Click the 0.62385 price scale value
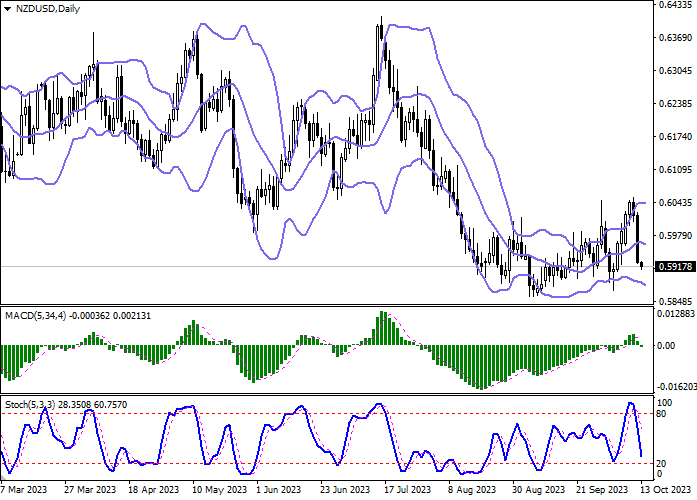Viewport: 697px width, 500px height. 675,104
